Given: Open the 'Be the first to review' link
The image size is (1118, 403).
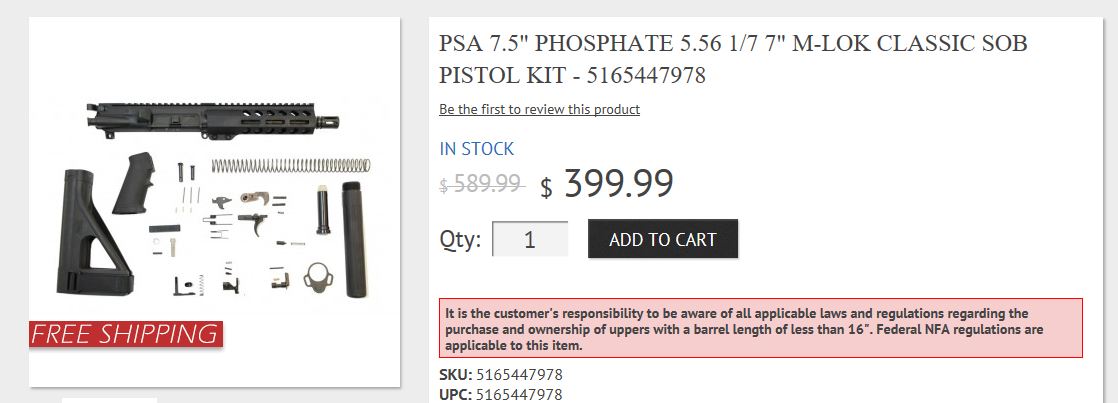Looking at the screenshot, I should click(539, 109).
